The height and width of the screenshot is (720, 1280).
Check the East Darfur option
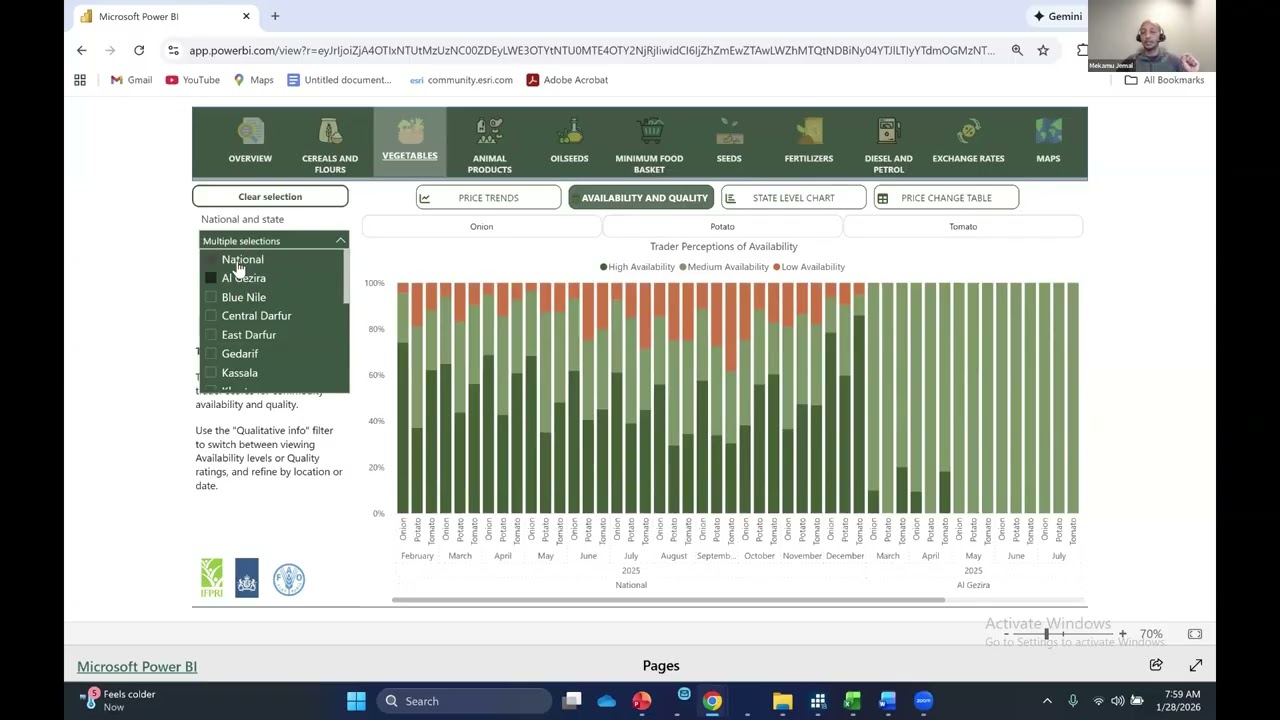coord(211,335)
